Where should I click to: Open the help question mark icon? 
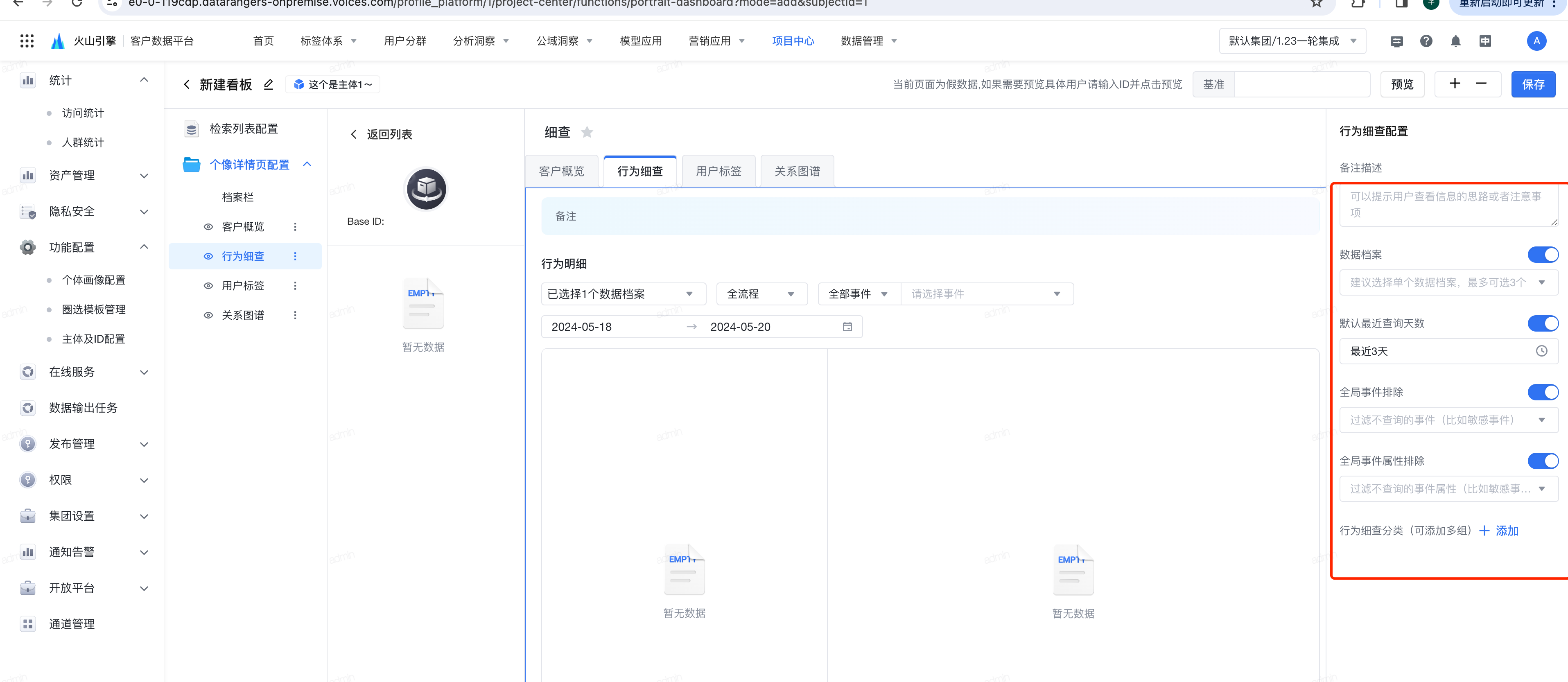[x=1426, y=41]
